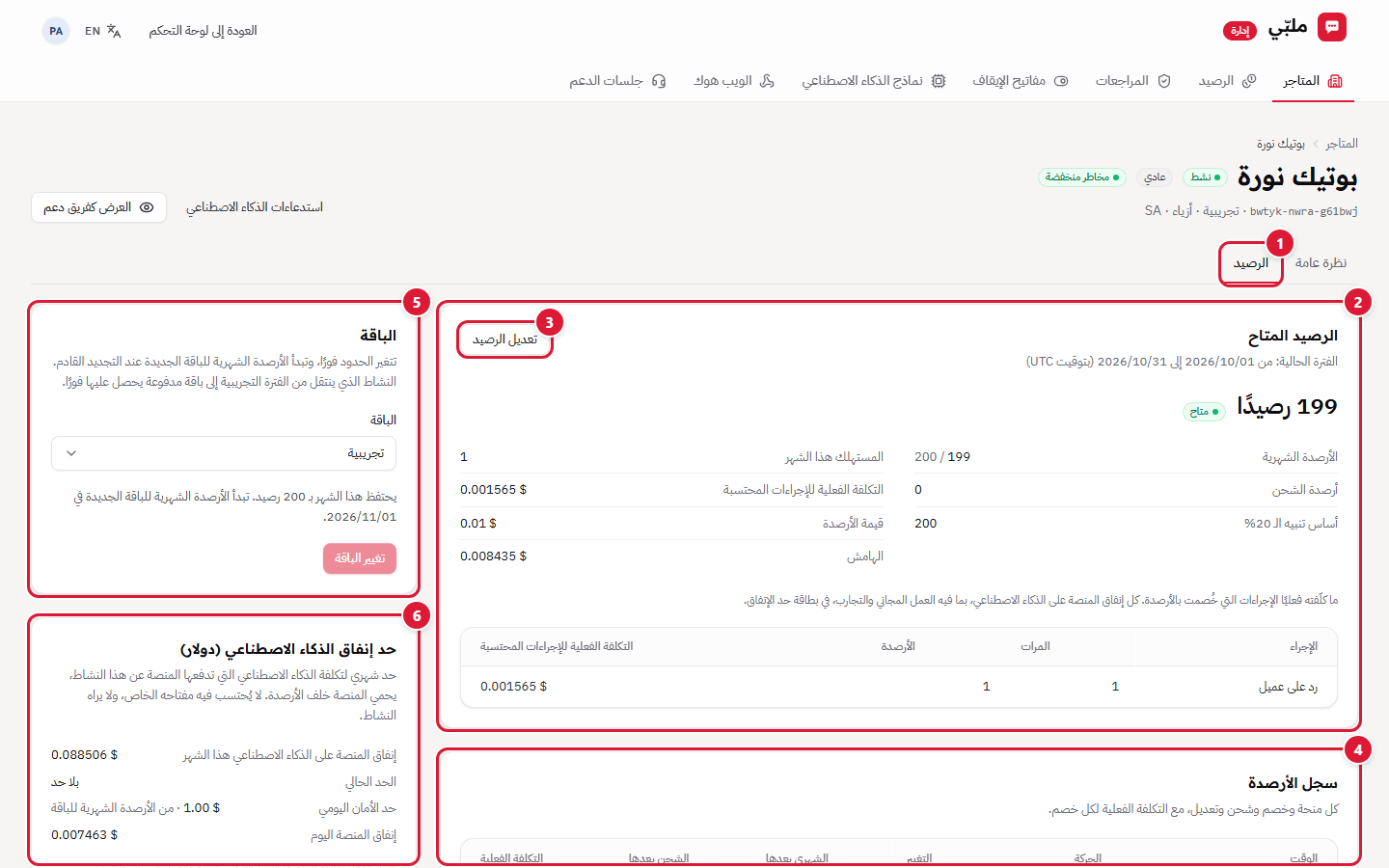
Task: Click the 0.001565 $ cell in the actions table
Action: coord(514,687)
